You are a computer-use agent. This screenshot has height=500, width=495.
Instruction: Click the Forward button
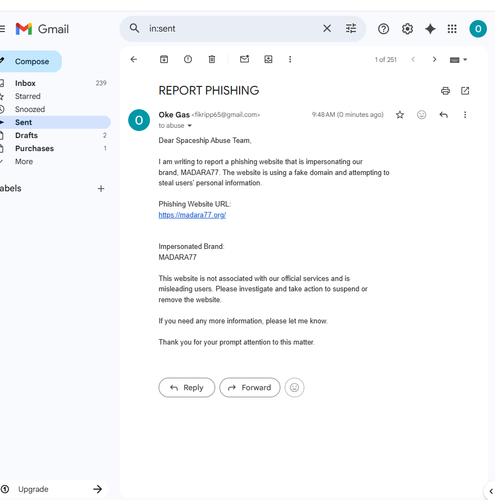[x=250, y=387]
